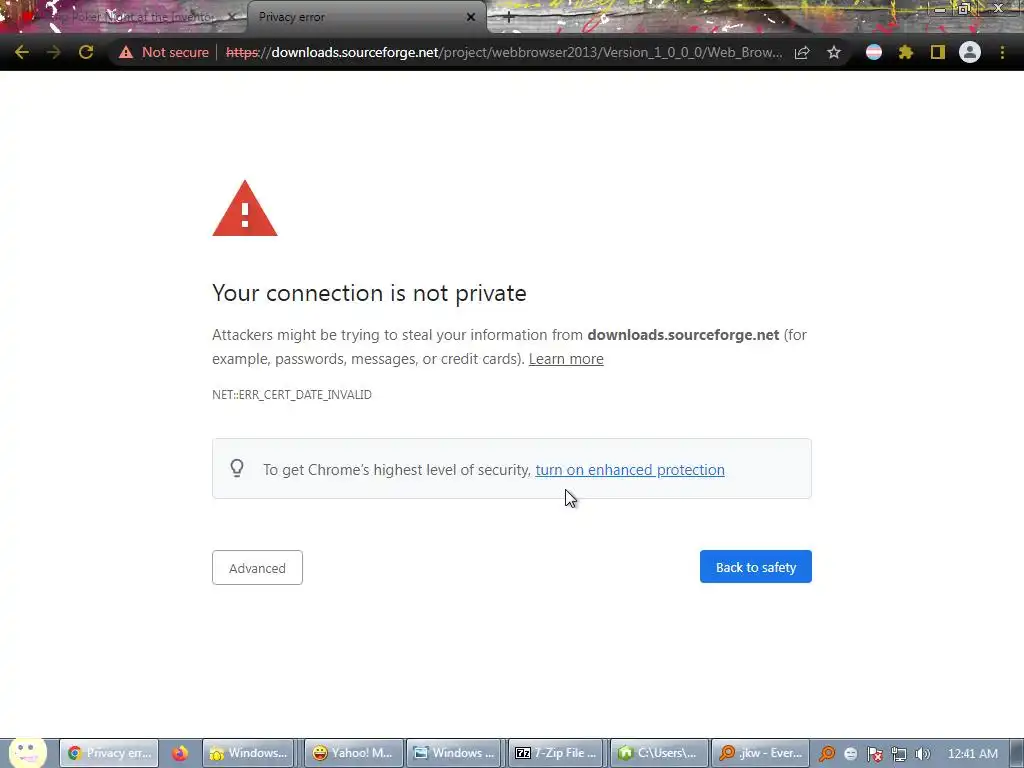The width and height of the screenshot is (1024, 768).
Task: Click the NET::ERR_CERT_DATE_INVALID error code
Action: click(x=292, y=394)
